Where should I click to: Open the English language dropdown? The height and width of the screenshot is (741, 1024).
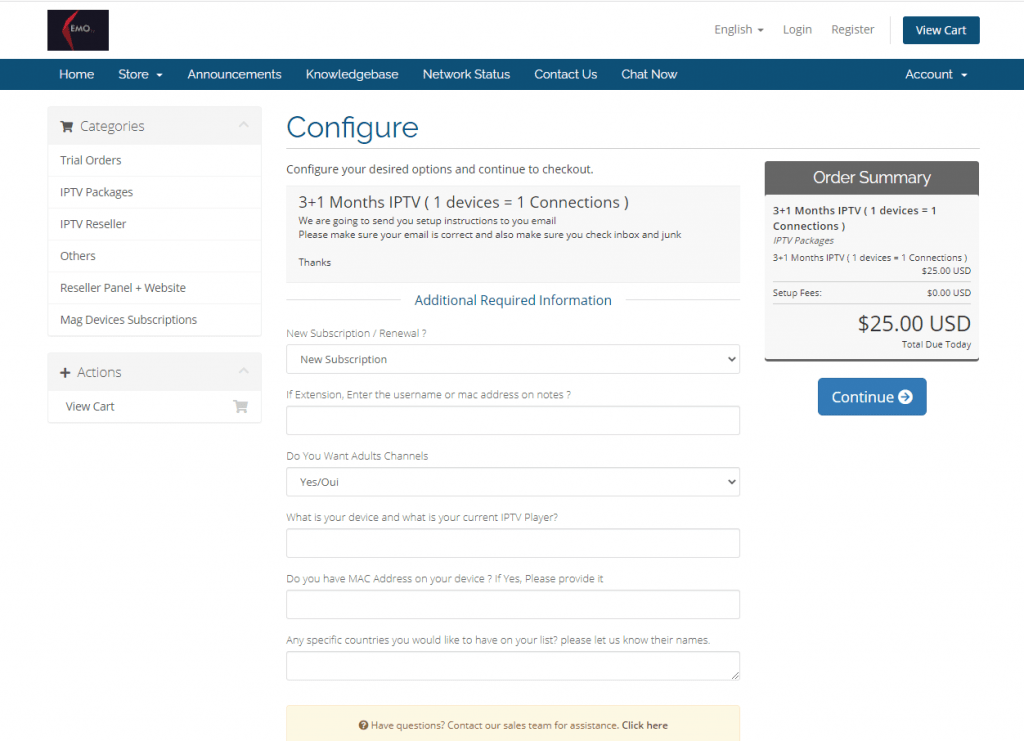click(x=739, y=29)
